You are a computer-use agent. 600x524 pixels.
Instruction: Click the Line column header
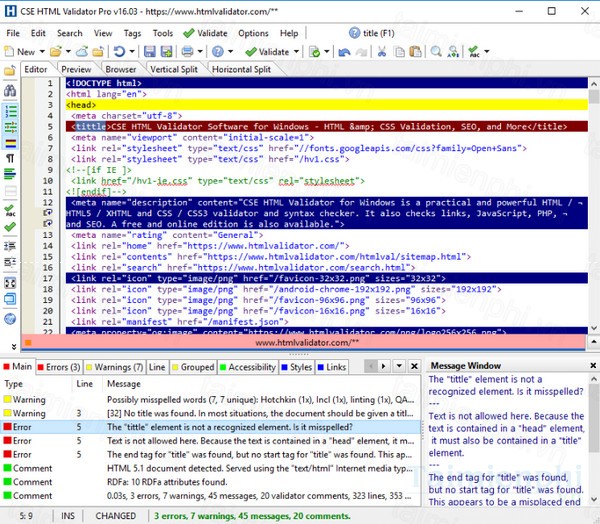tap(87, 384)
